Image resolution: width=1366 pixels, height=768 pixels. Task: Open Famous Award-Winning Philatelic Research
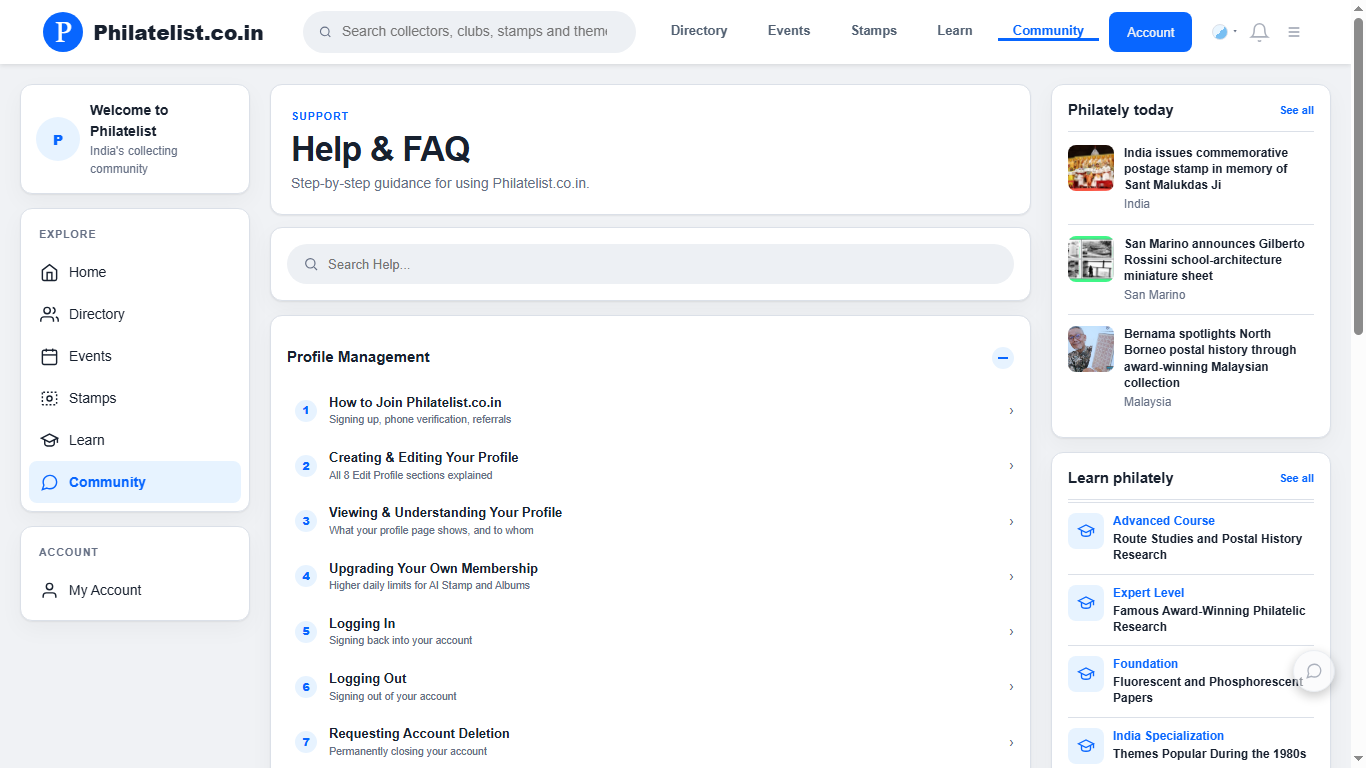(x=1209, y=619)
